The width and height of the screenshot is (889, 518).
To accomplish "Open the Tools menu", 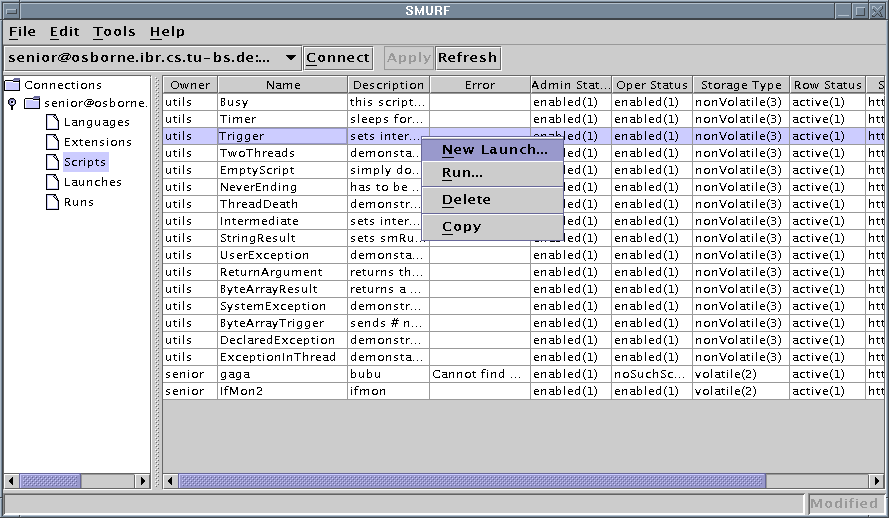I will pos(114,32).
